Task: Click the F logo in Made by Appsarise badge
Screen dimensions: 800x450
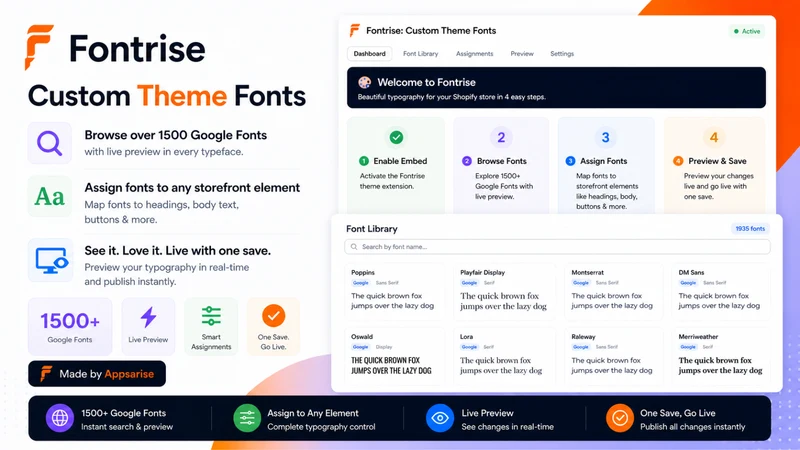Action: [x=46, y=374]
